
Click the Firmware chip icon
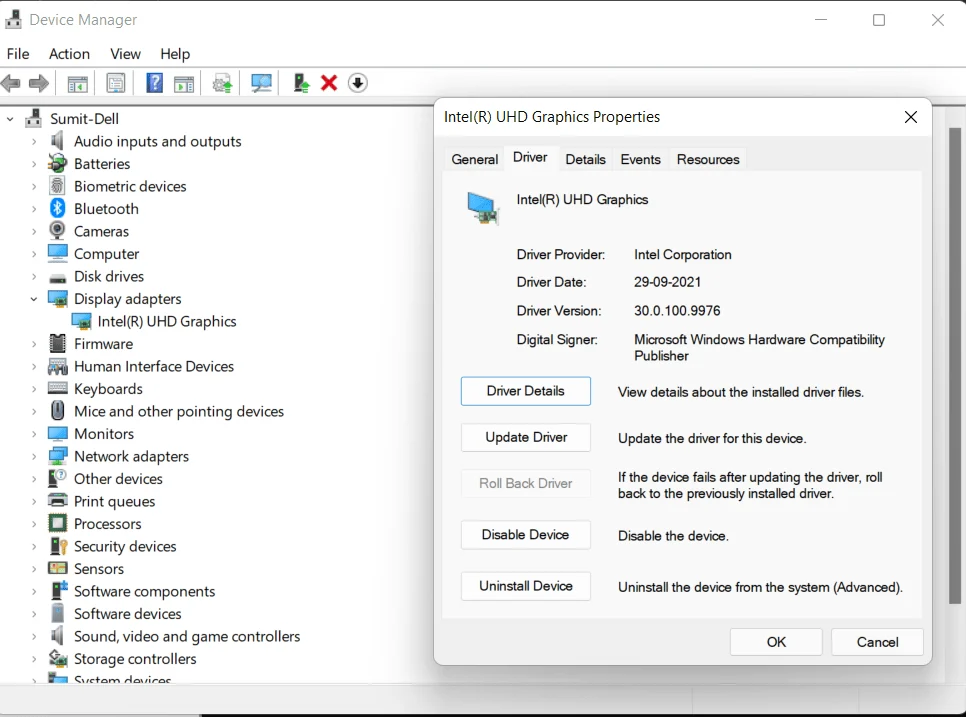(x=57, y=343)
